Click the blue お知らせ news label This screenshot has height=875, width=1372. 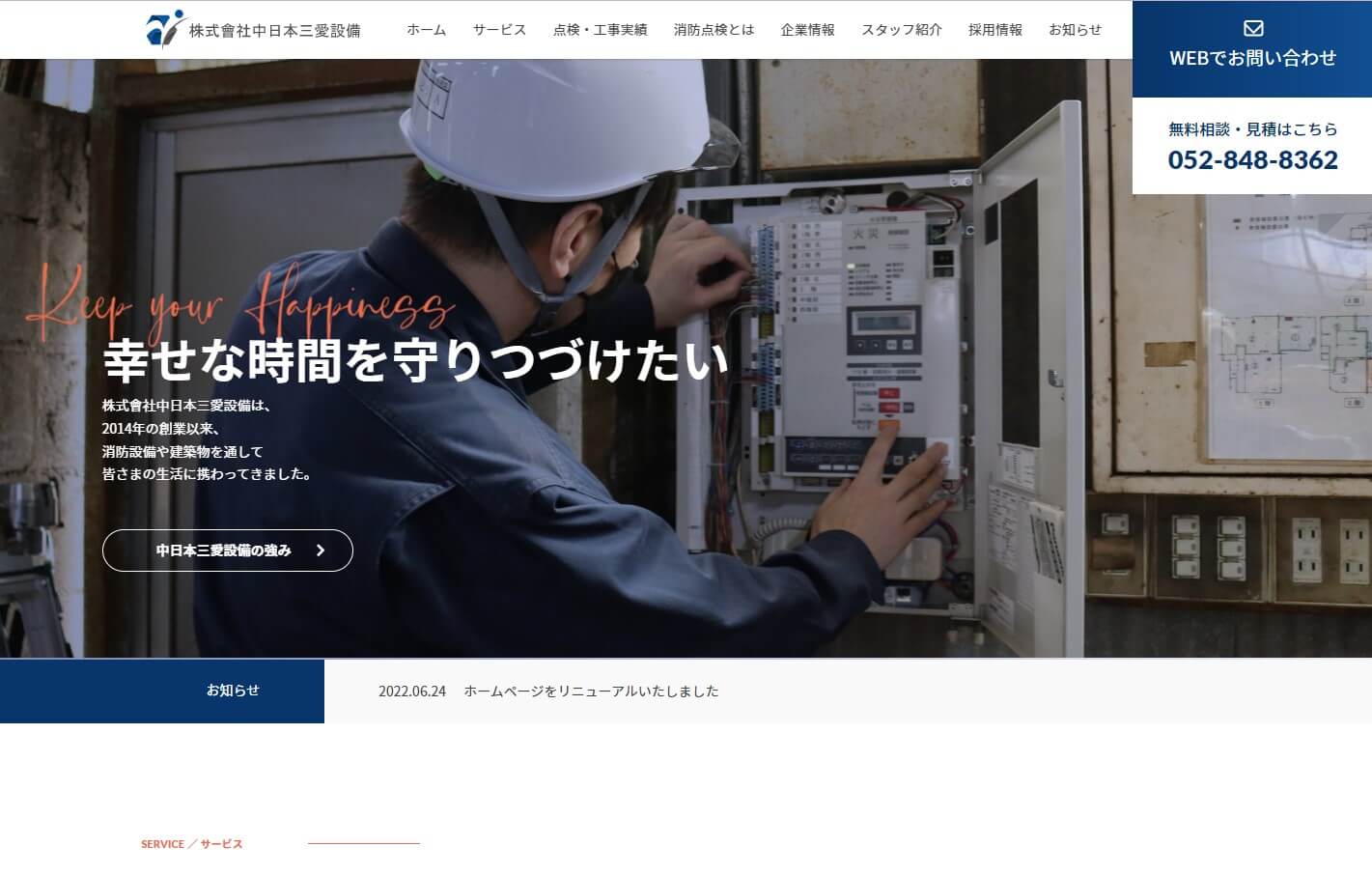click(162, 691)
